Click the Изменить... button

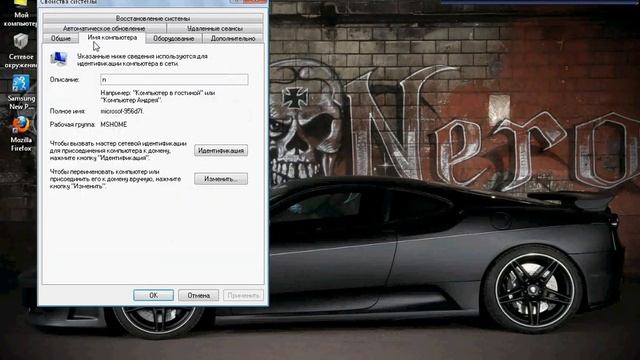click(x=221, y=179)
